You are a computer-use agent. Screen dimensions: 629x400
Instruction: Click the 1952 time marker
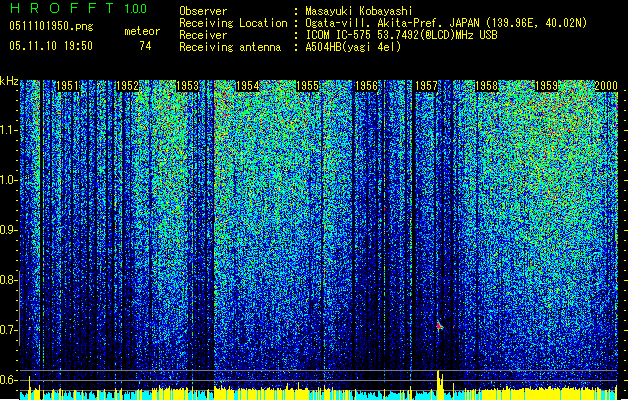click(127, 86)
